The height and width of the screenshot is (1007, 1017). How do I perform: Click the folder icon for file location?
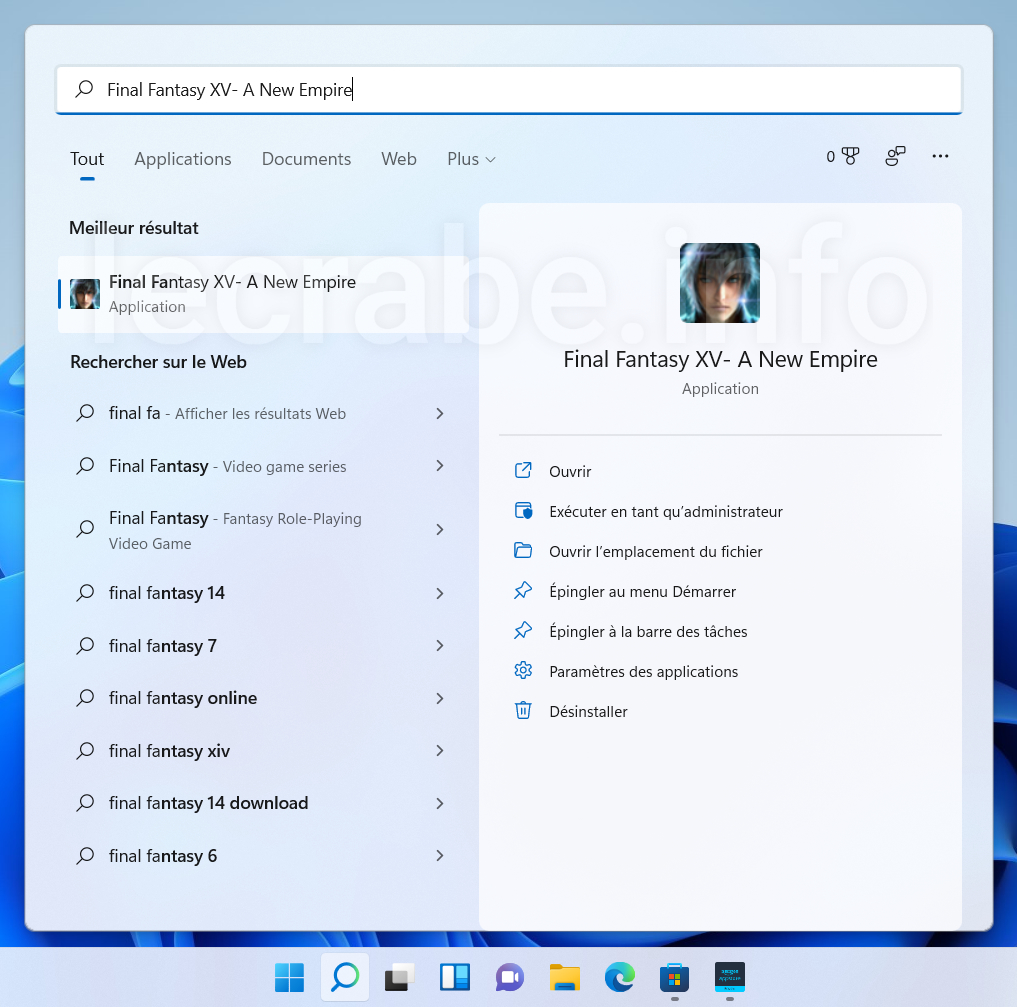coord(523,551)
